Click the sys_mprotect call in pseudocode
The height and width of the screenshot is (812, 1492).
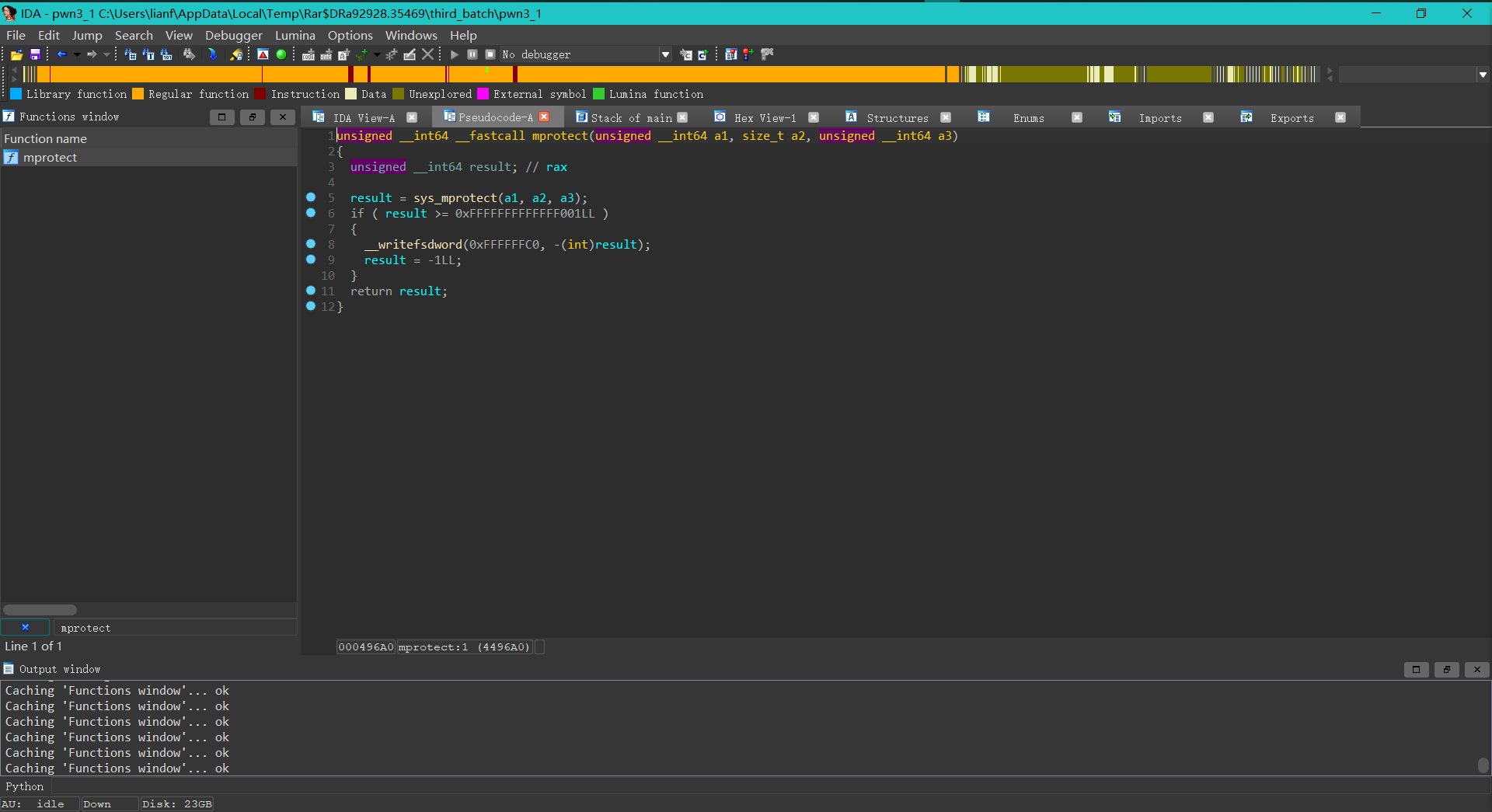tap(455, 198)
